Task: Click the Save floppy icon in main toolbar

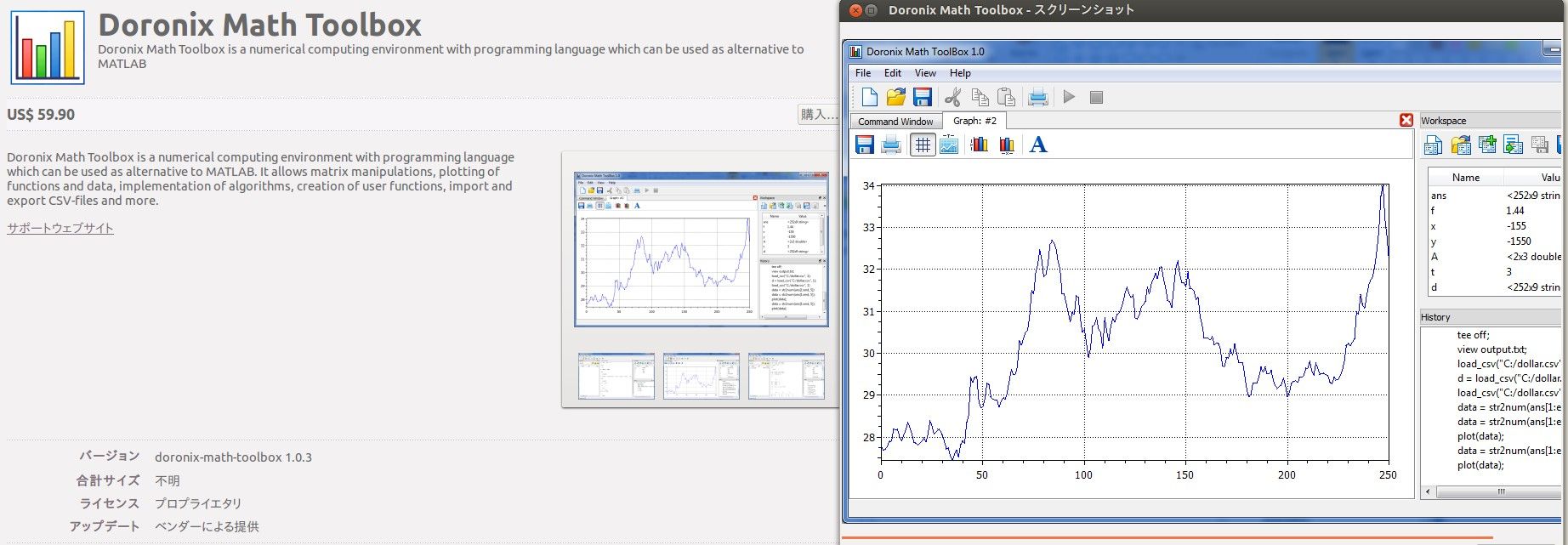Action: point(923,97)
